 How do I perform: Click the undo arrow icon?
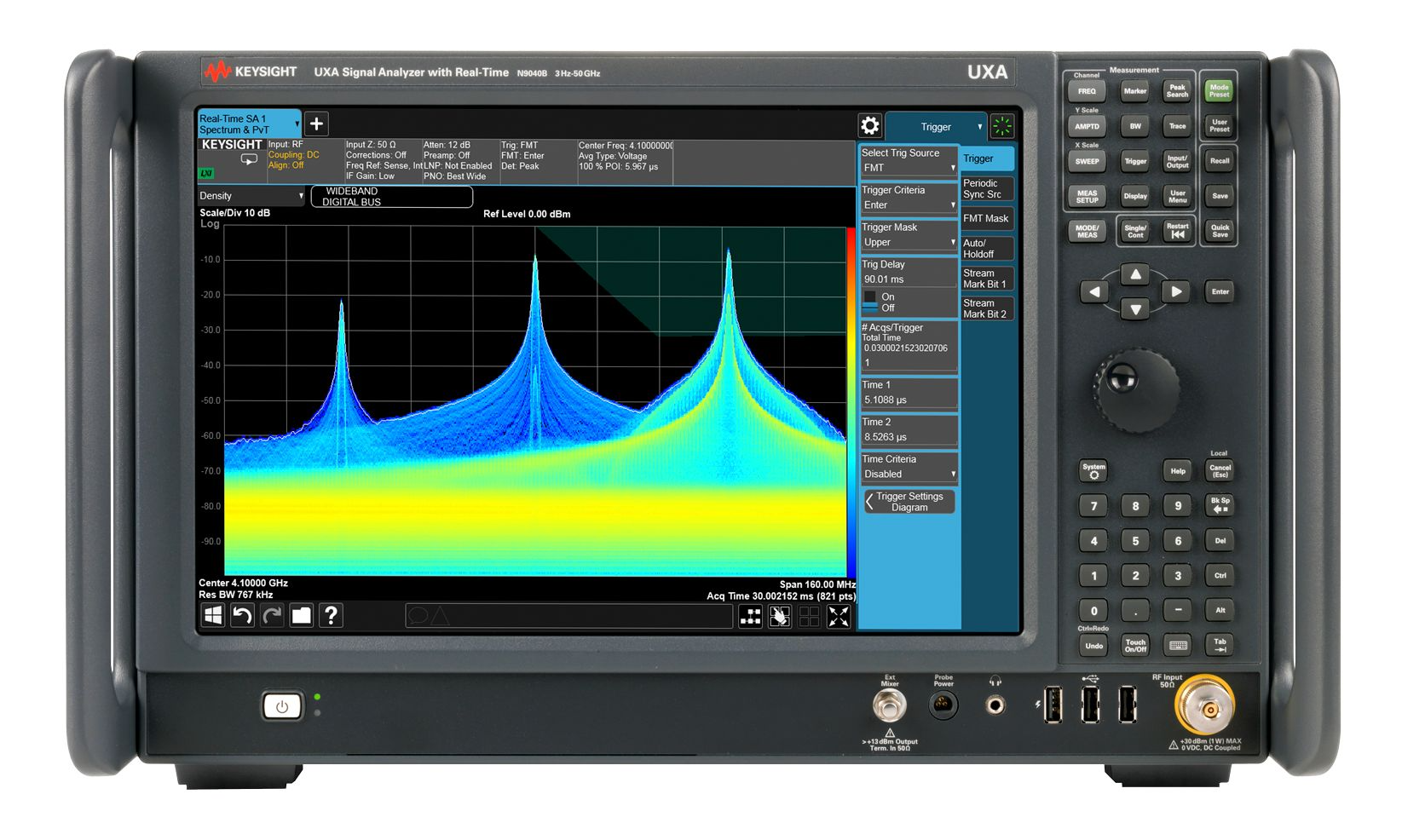[242, 615]
